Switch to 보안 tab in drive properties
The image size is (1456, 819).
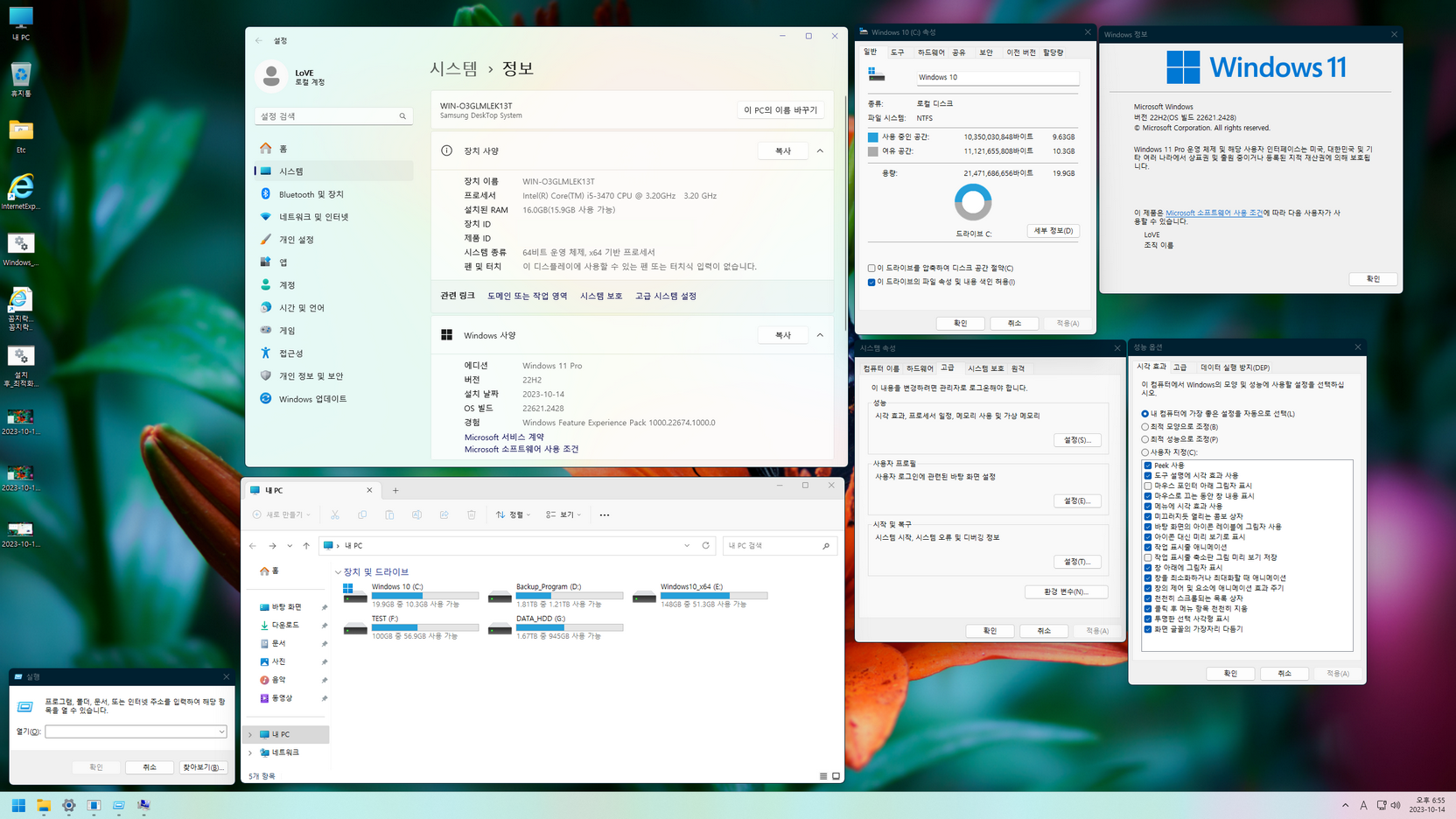tap(986, 52)
